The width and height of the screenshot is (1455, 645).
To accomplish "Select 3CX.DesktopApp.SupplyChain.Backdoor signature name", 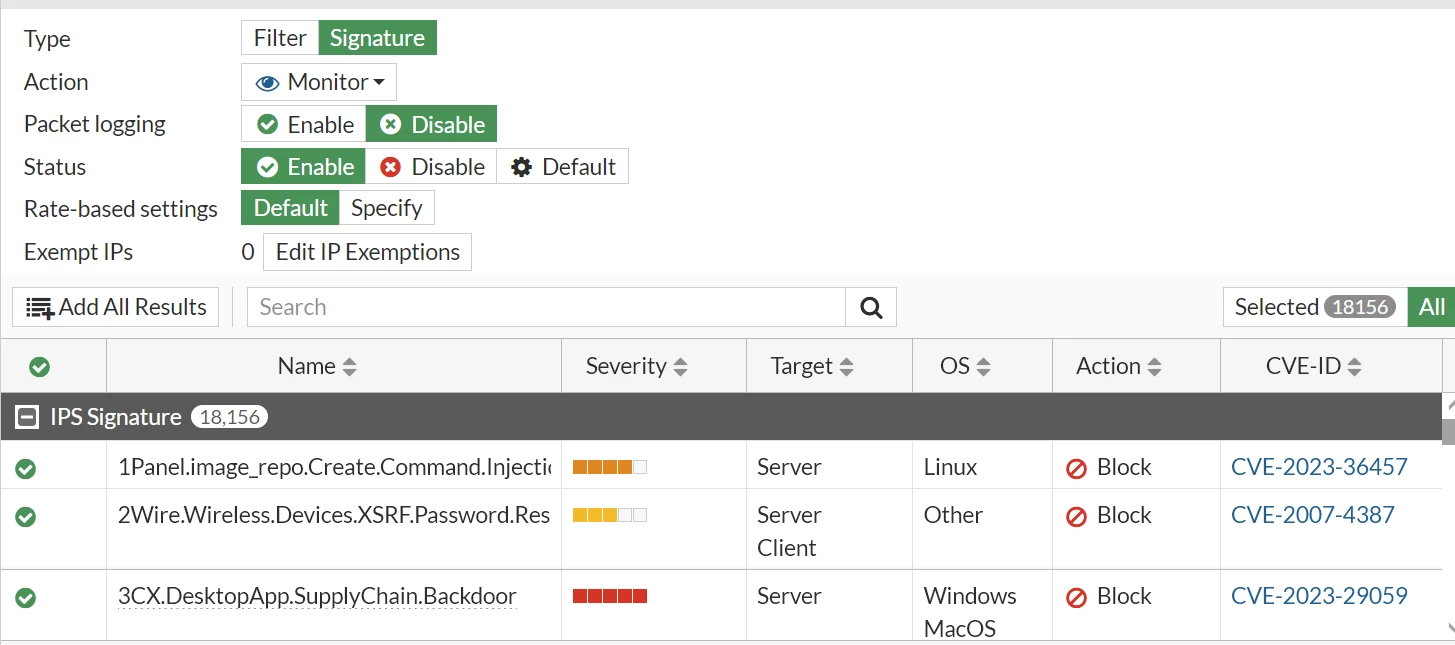I will coord(317,596).
